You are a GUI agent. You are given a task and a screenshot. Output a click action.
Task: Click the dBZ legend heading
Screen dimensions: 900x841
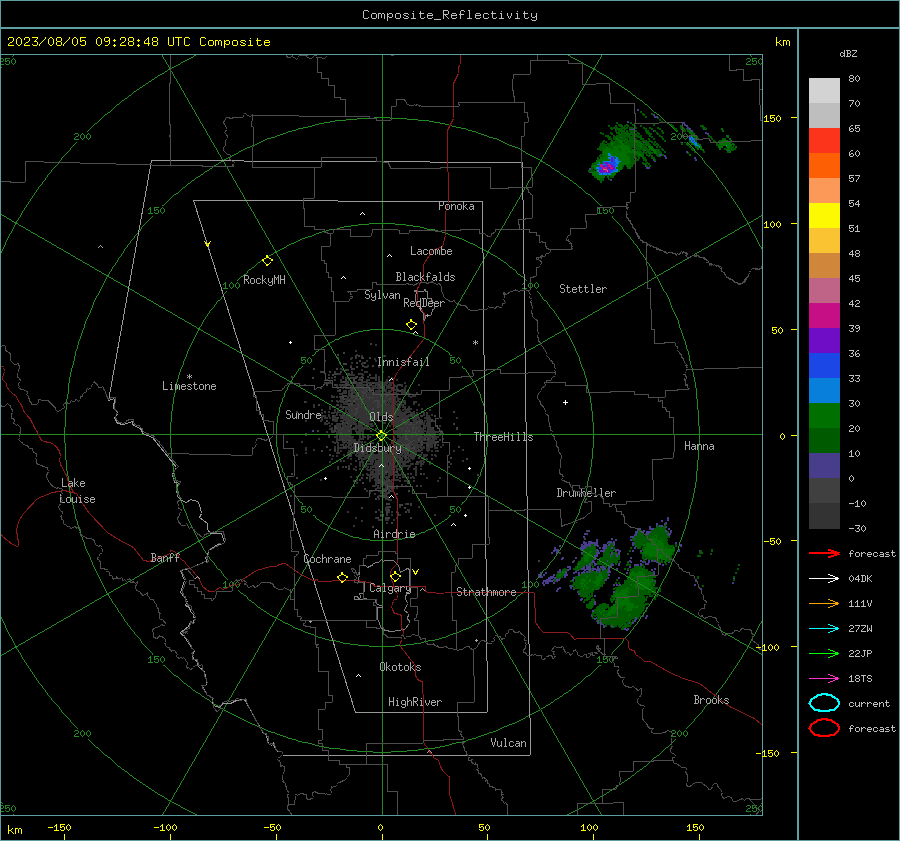(x=848, y=54)
